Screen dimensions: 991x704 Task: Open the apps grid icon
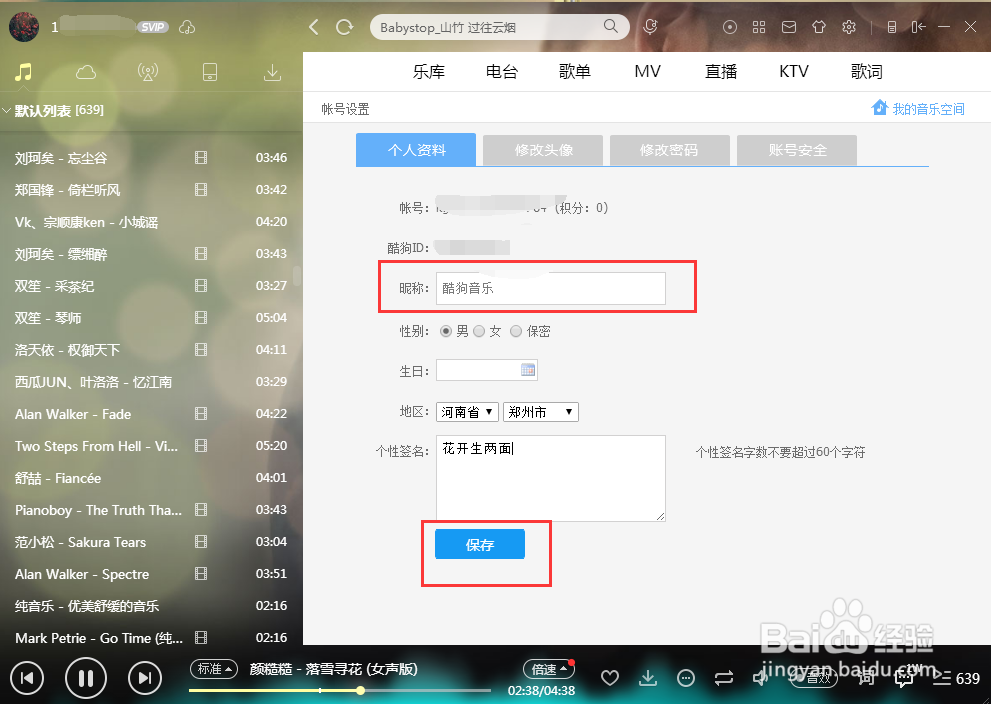point(759,27)
